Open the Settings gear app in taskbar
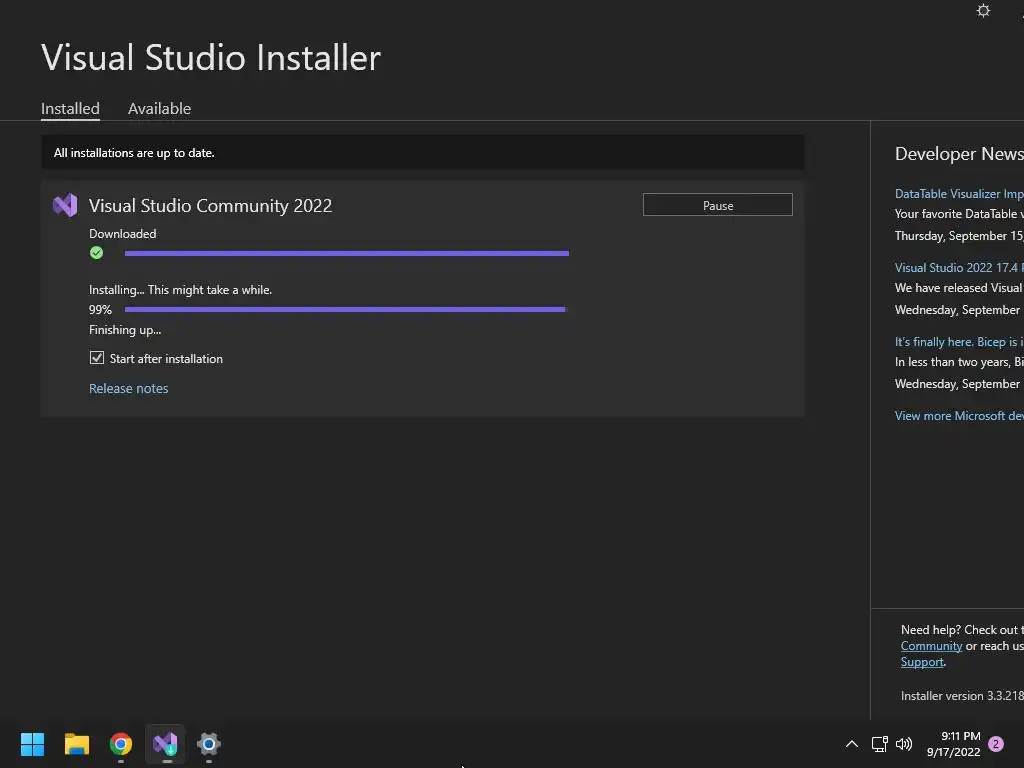 (209, 744)
